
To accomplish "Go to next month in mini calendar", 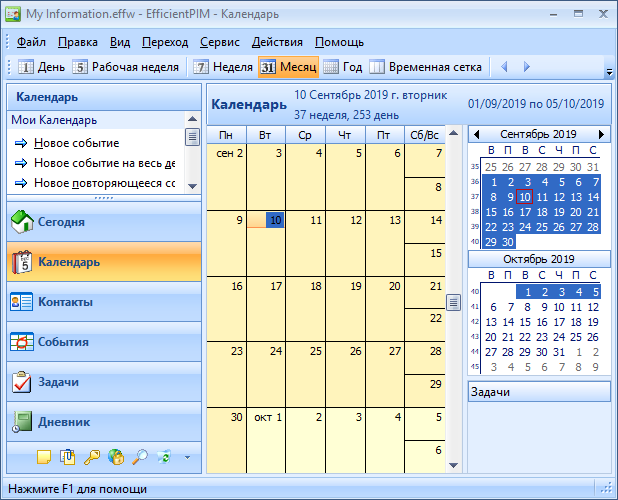I will (601, 134).
